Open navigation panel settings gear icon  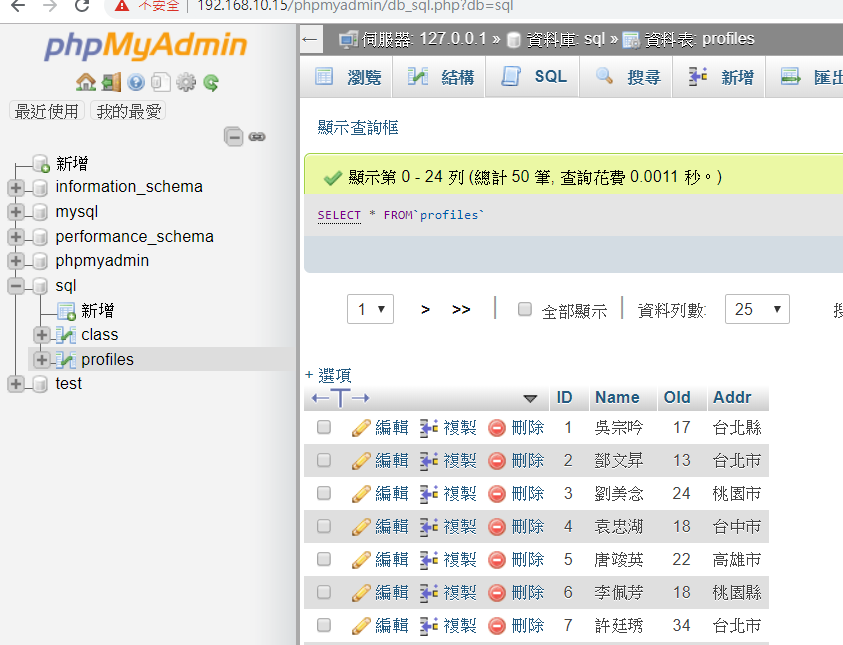click(x=186, y=82)
